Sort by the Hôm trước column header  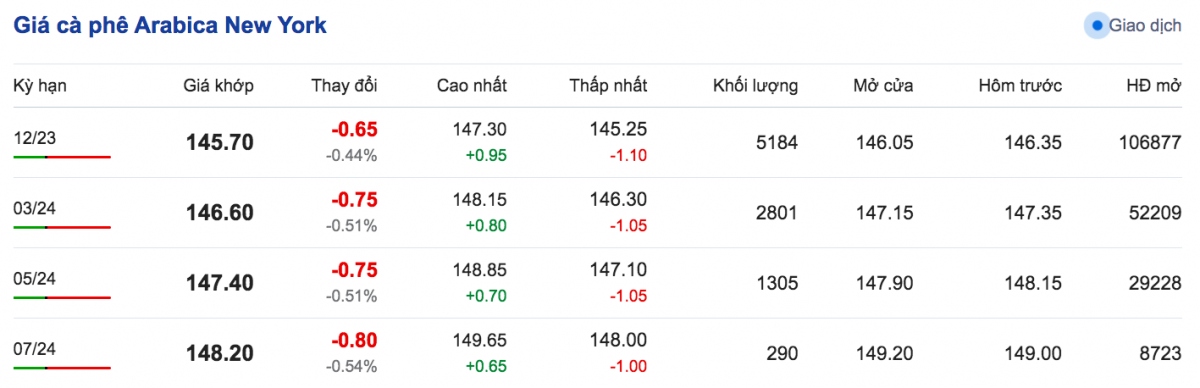(1020, 86)
